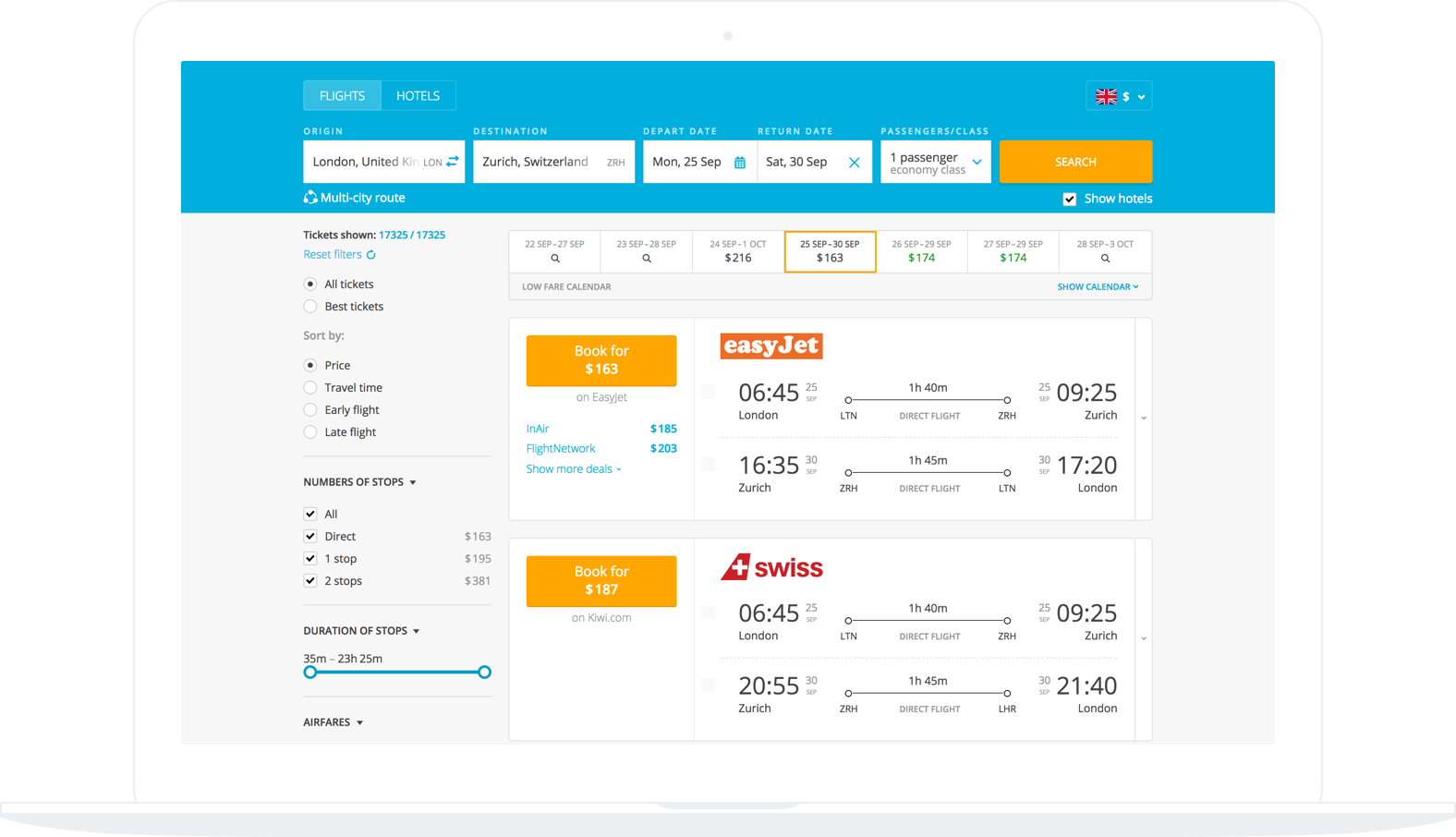Image resolution: width=1456 pixels, height=837 pixels.
Task: Select the Best tickets radio button
Action: pos(310,307)
